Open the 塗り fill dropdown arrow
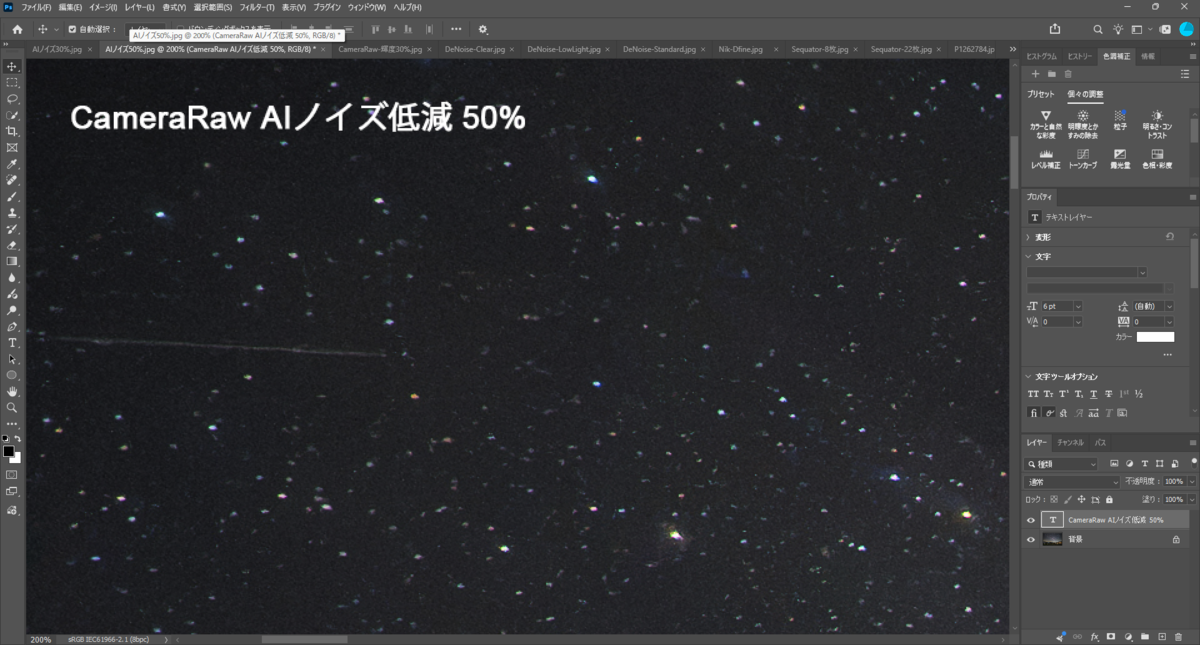This screenshot has width=1200, height=645. 1191,499
